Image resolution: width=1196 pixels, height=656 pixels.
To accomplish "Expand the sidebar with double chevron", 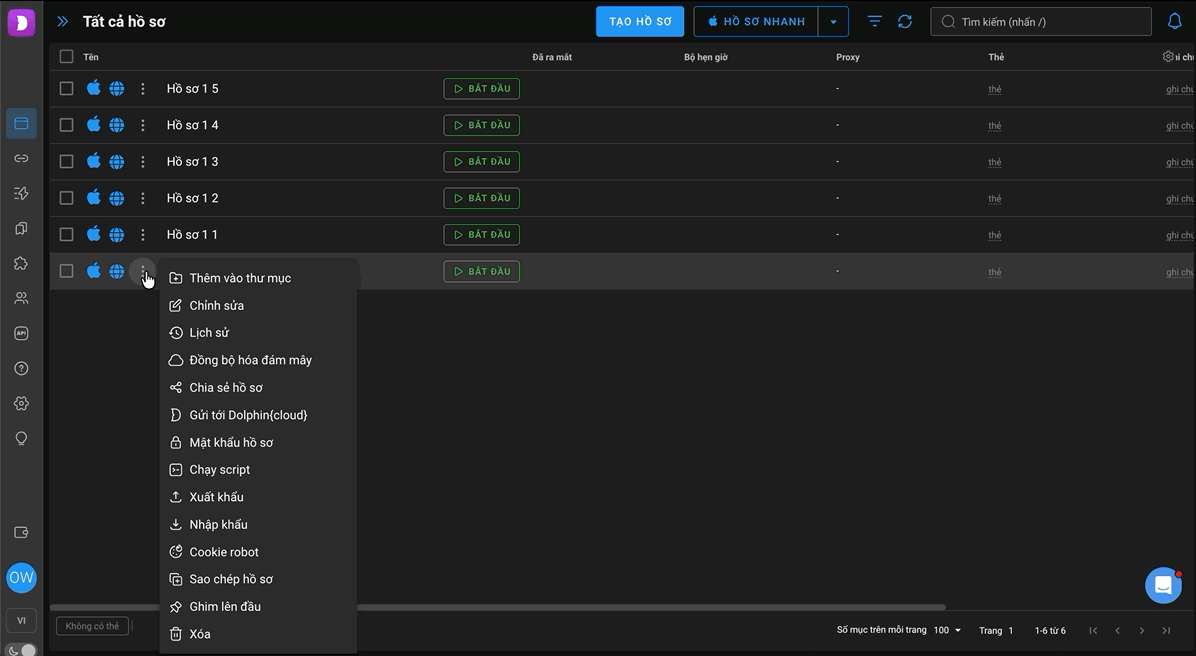I will (63, 21).
